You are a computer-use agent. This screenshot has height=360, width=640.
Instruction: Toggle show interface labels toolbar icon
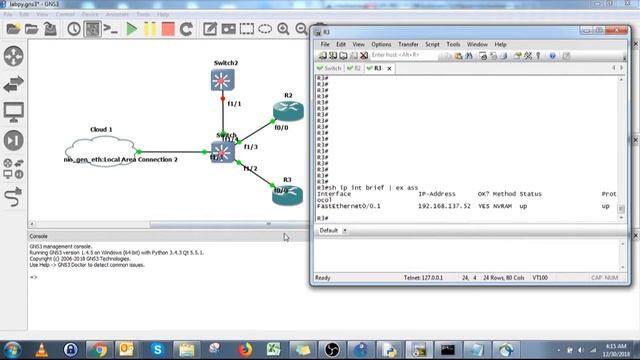tap(92, 29)
